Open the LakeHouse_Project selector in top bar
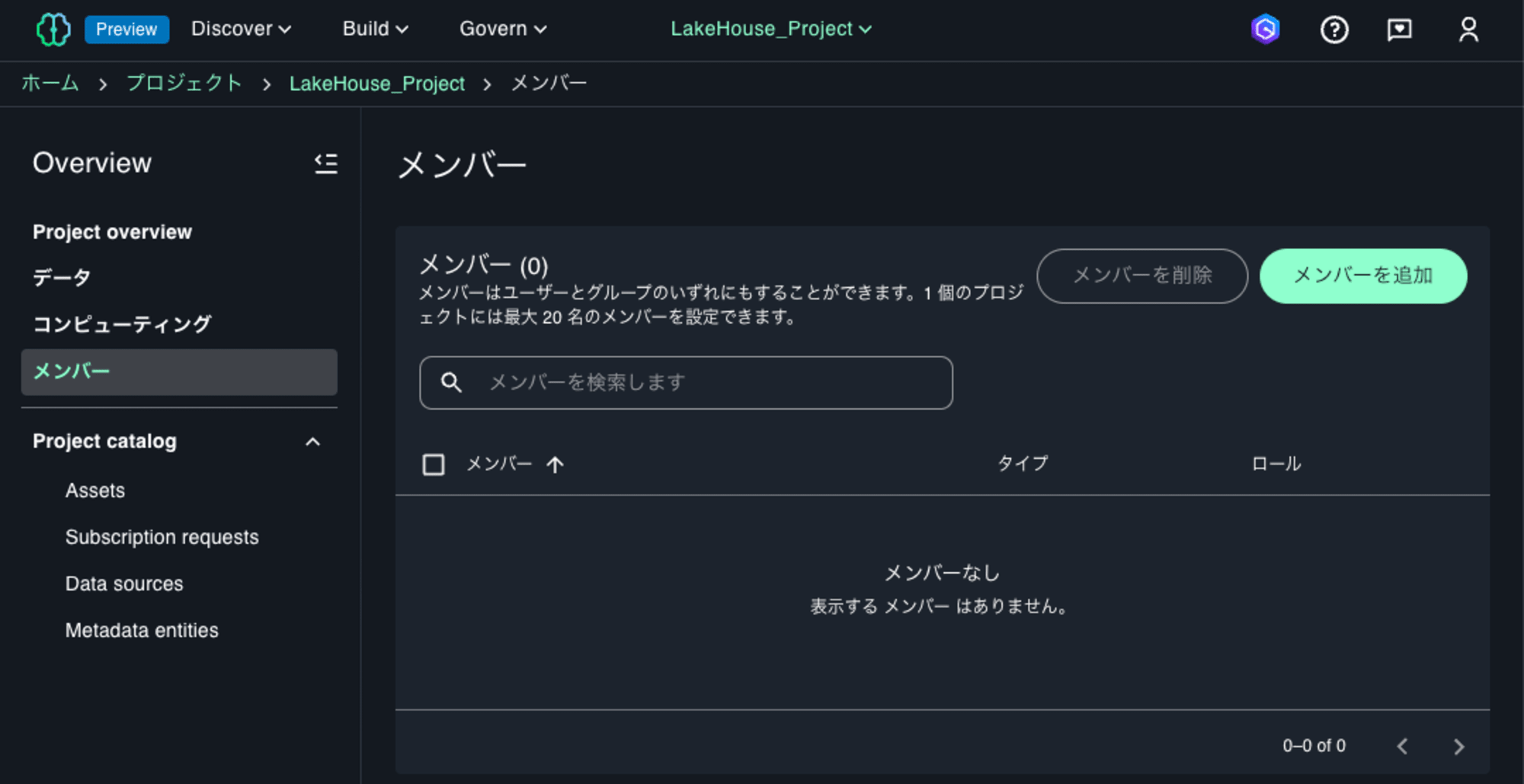Image resolution: width=1524 pixels, height=784 pixels. pos(771,29)
